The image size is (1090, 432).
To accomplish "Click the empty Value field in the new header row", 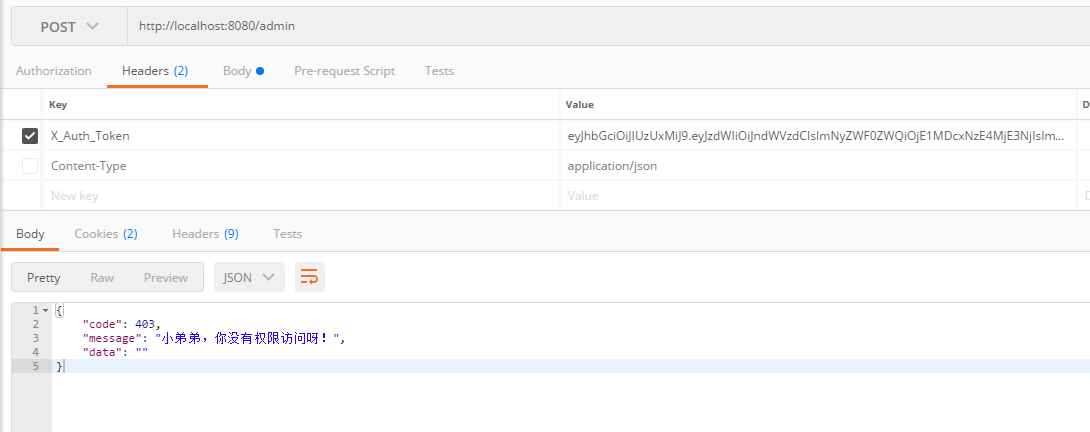I will 815,196.
